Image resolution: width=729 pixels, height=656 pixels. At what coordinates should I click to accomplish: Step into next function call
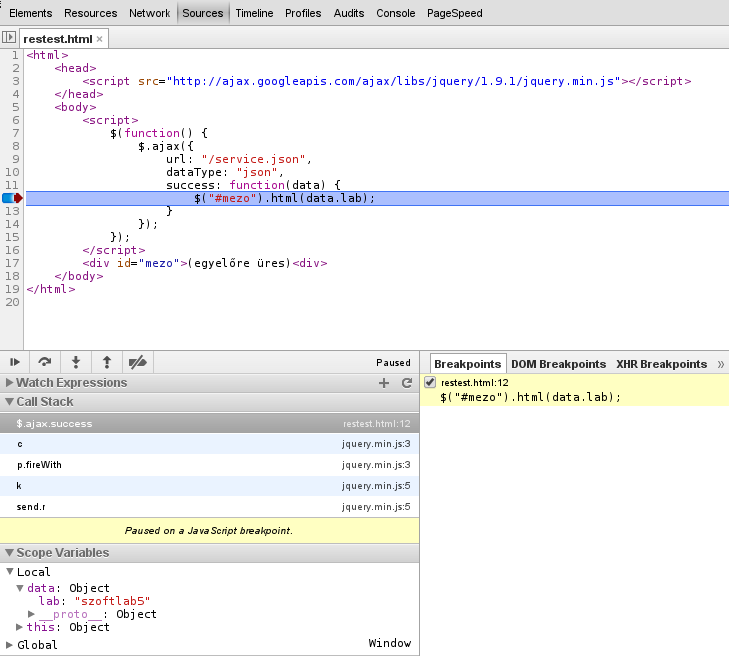(76, 362)
